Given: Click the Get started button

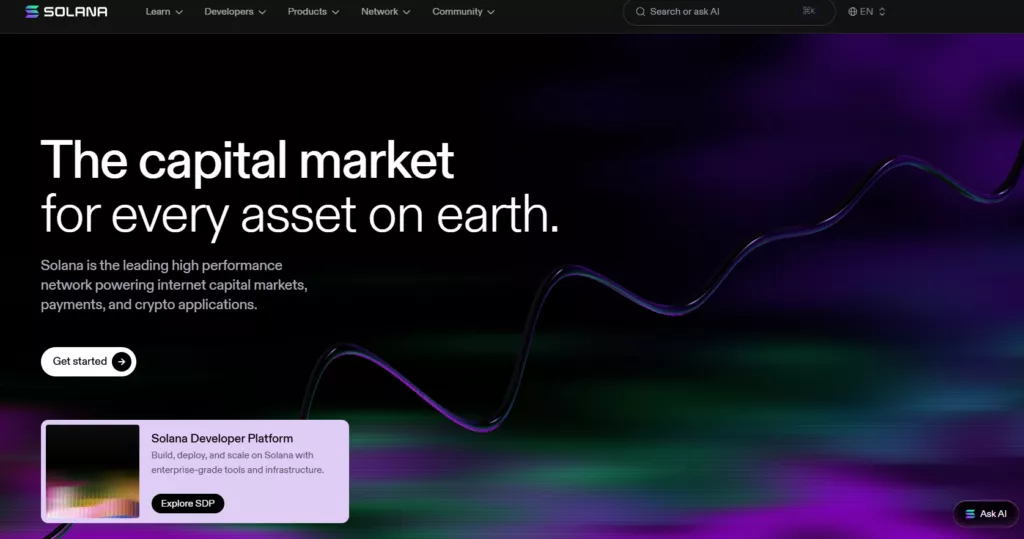Looking at the screenshot, I should click(x=88, y=361).
